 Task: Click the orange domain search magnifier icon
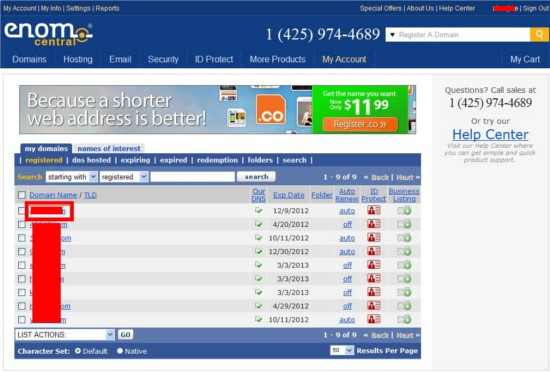539,34
